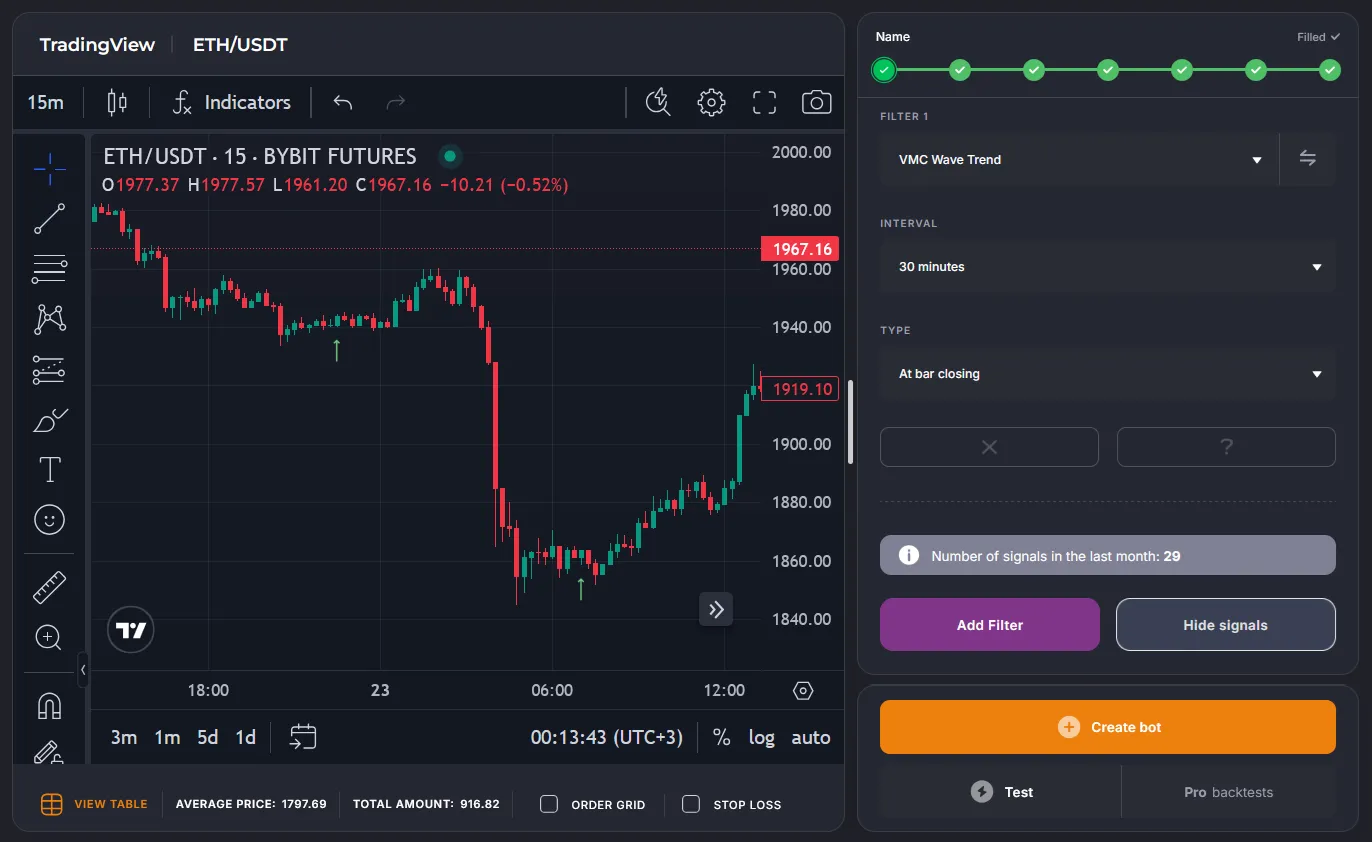Open the Pro backtests tab
This screenshot has height=842, width=1372.
click(x=1228, y=792)
